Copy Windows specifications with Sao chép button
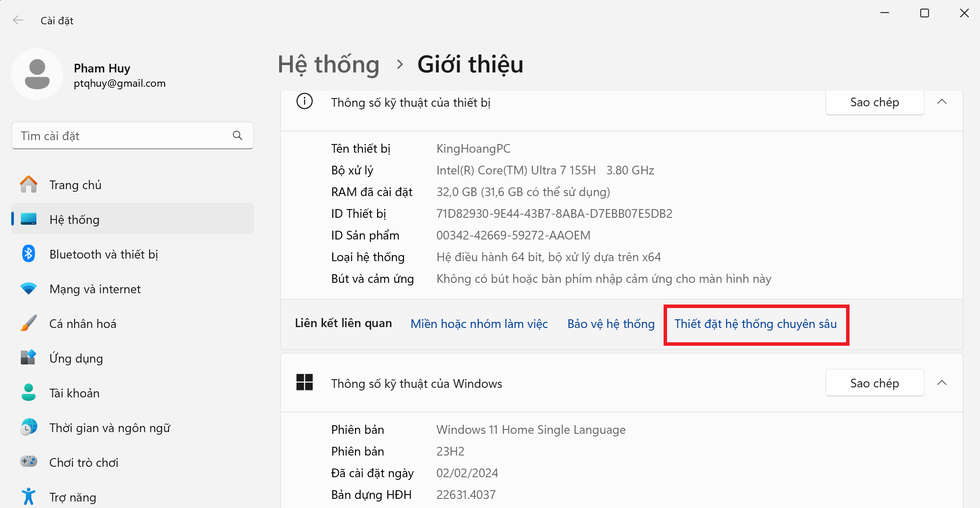 pyautogui.click(x=874, y=383)
